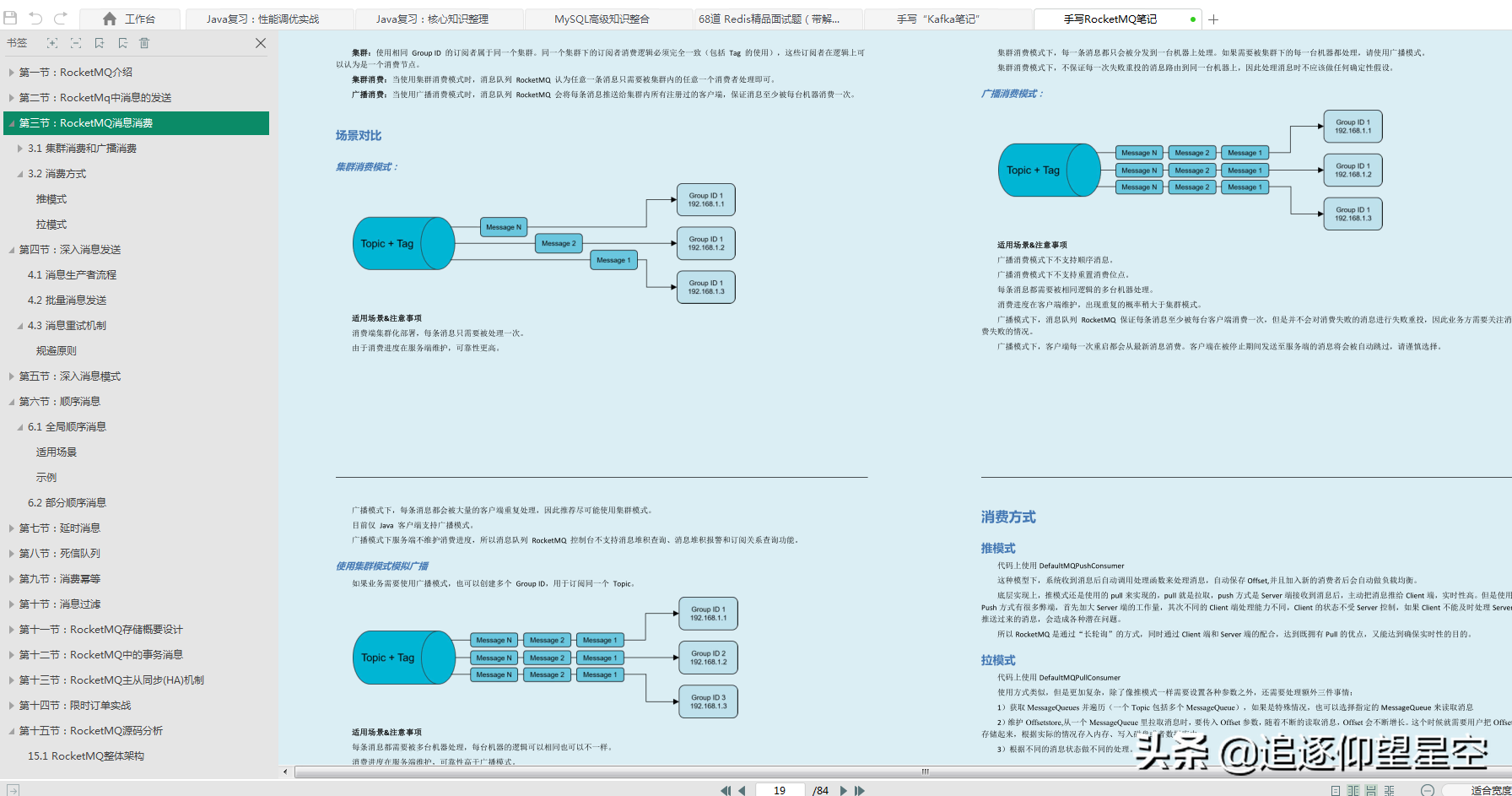Image resolution: width=1512 pixels, height=796 pixels.
Task: Click the remove bookmark icon
Action: [123, 43]
